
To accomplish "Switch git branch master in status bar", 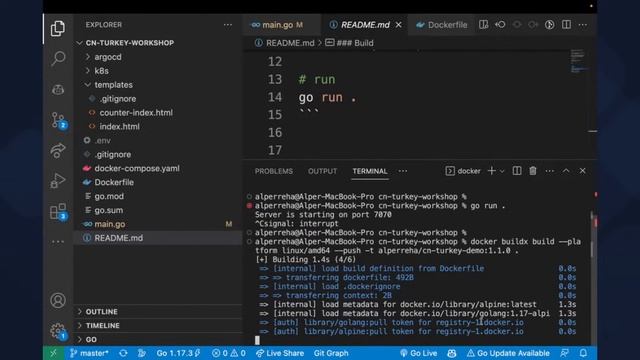I will (x=89, y=353).
